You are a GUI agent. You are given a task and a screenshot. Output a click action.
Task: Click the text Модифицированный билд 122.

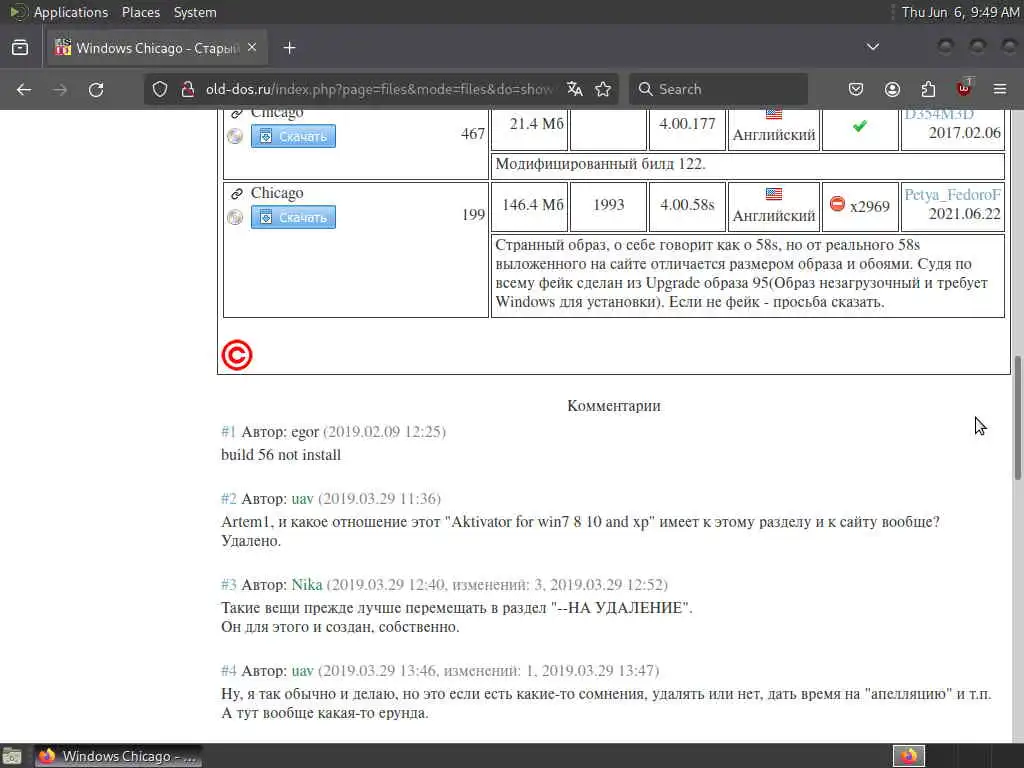click(600, 164)
